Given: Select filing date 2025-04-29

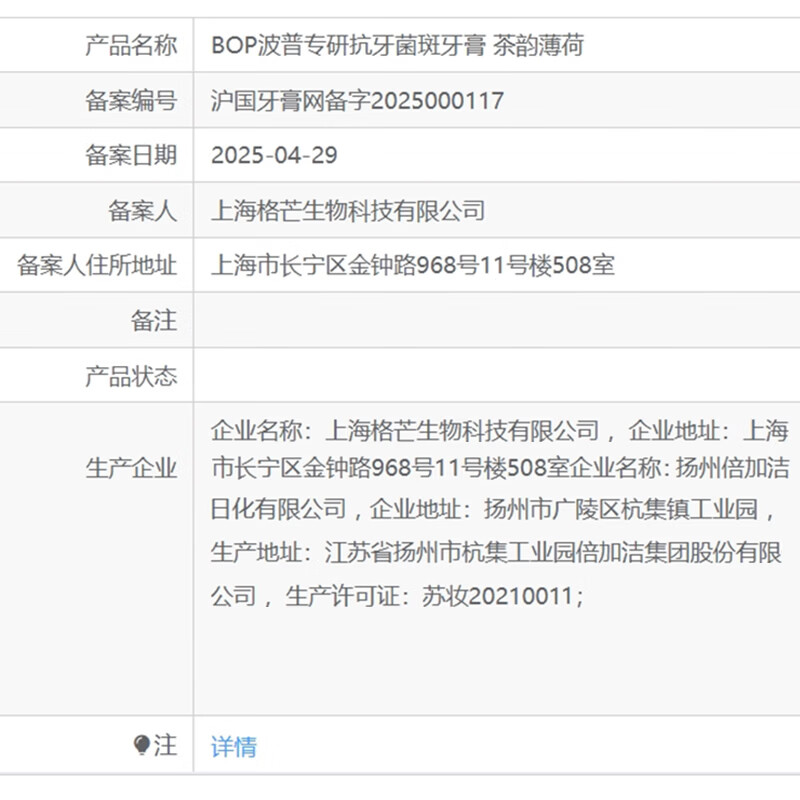Looking at the screenshot, I should pyautogui.click(x=274, y=155).
